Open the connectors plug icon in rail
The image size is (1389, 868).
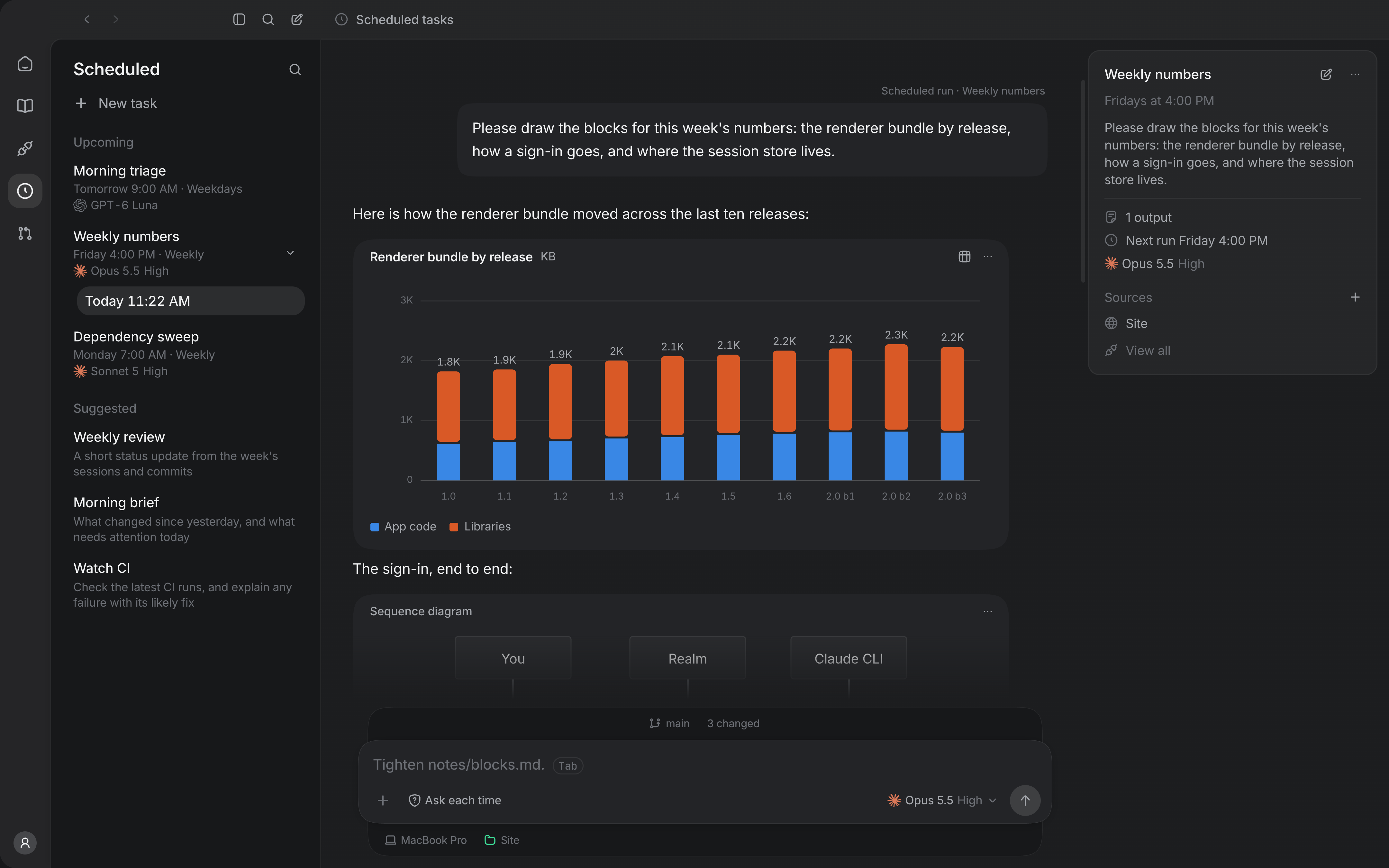pyautogui.click(x=25, y=149)
